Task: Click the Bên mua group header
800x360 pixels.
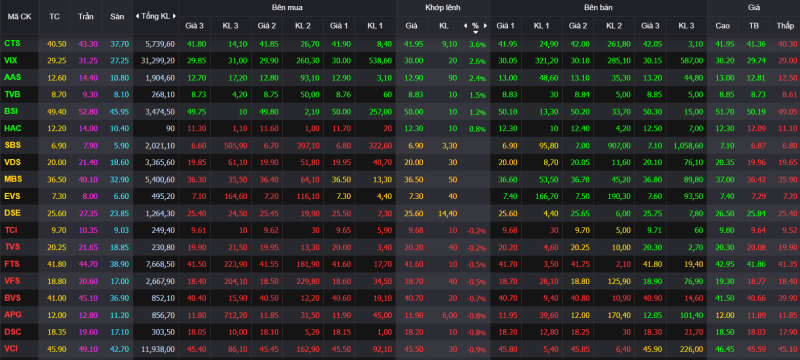Action: click(x=287, y=8)
